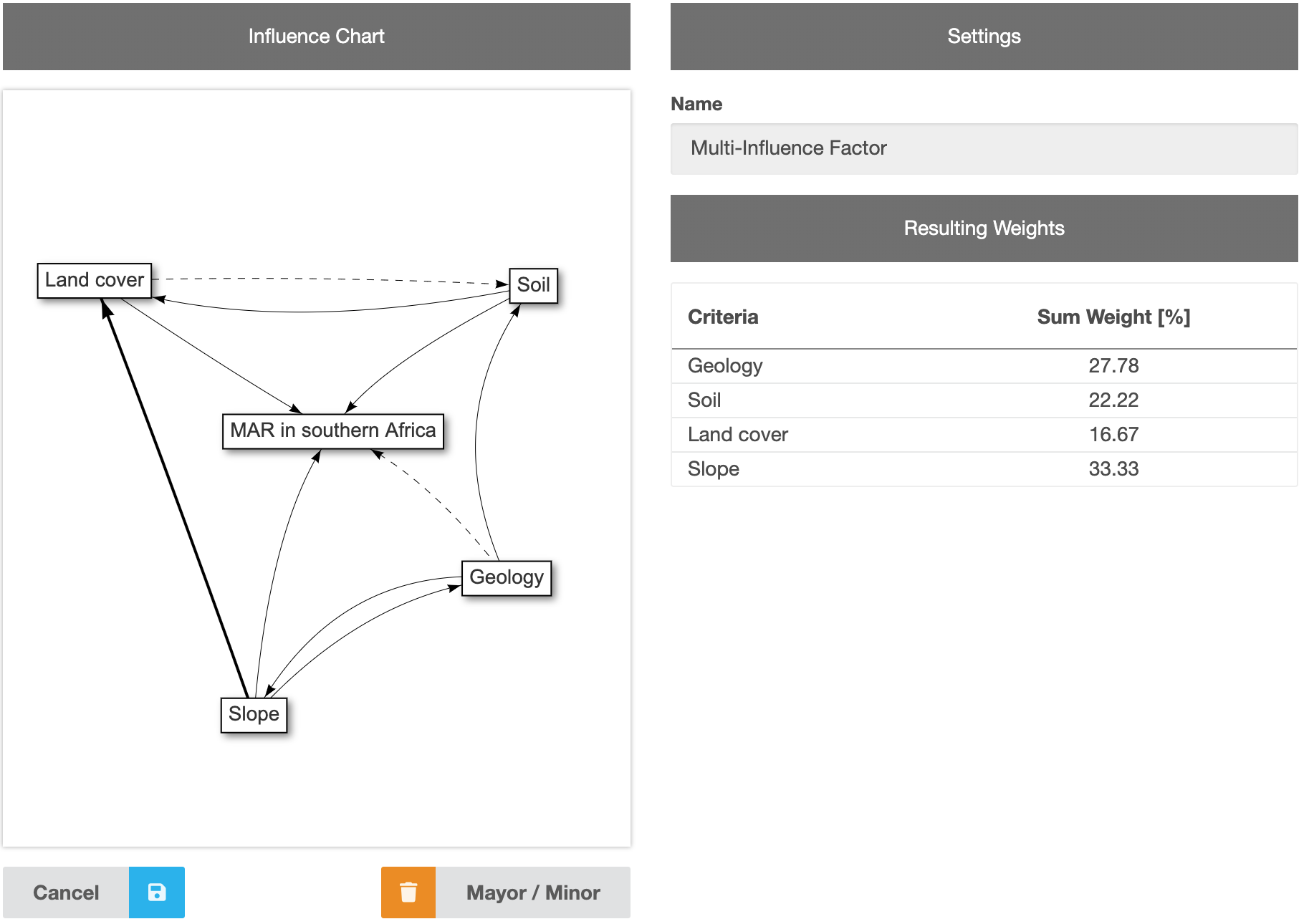Switch to the Influence Chart panel
This screenshot has height=924, width=1304.
coord(316,36)
